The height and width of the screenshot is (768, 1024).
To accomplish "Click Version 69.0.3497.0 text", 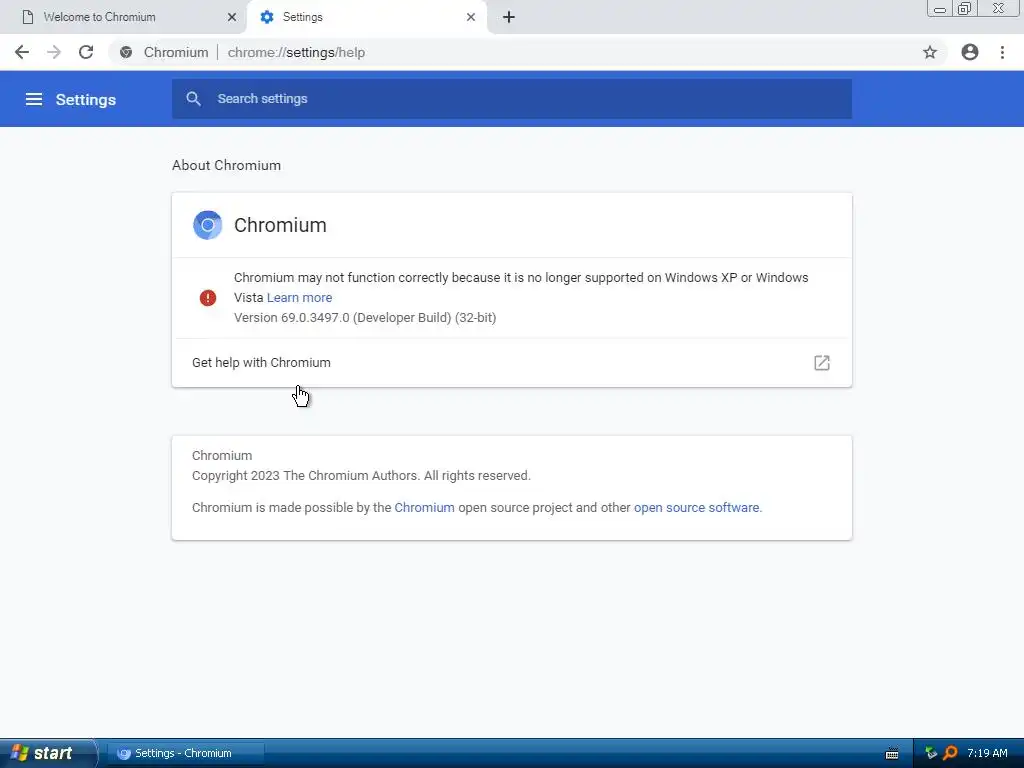I will click(x=365, y=318).
